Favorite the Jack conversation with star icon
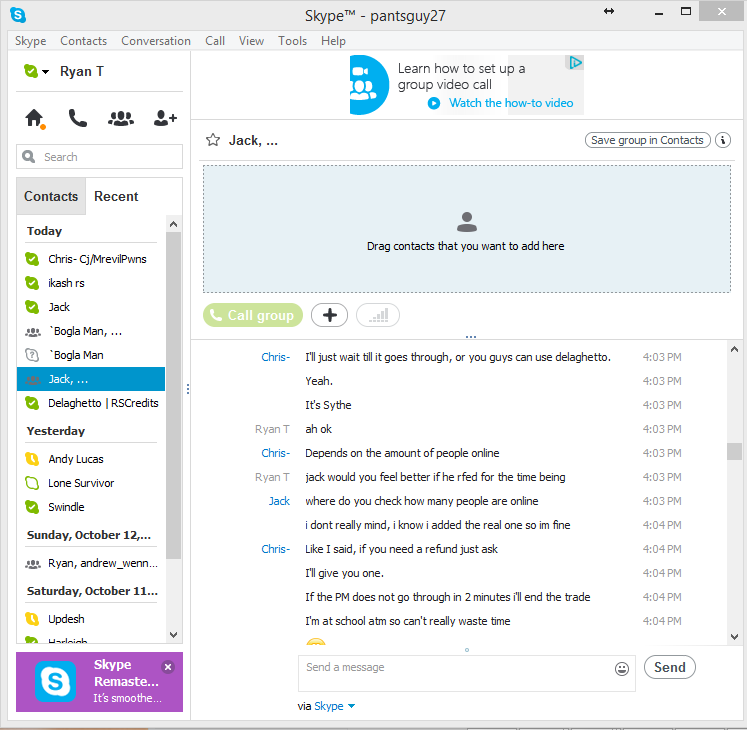 pos(213,140)
